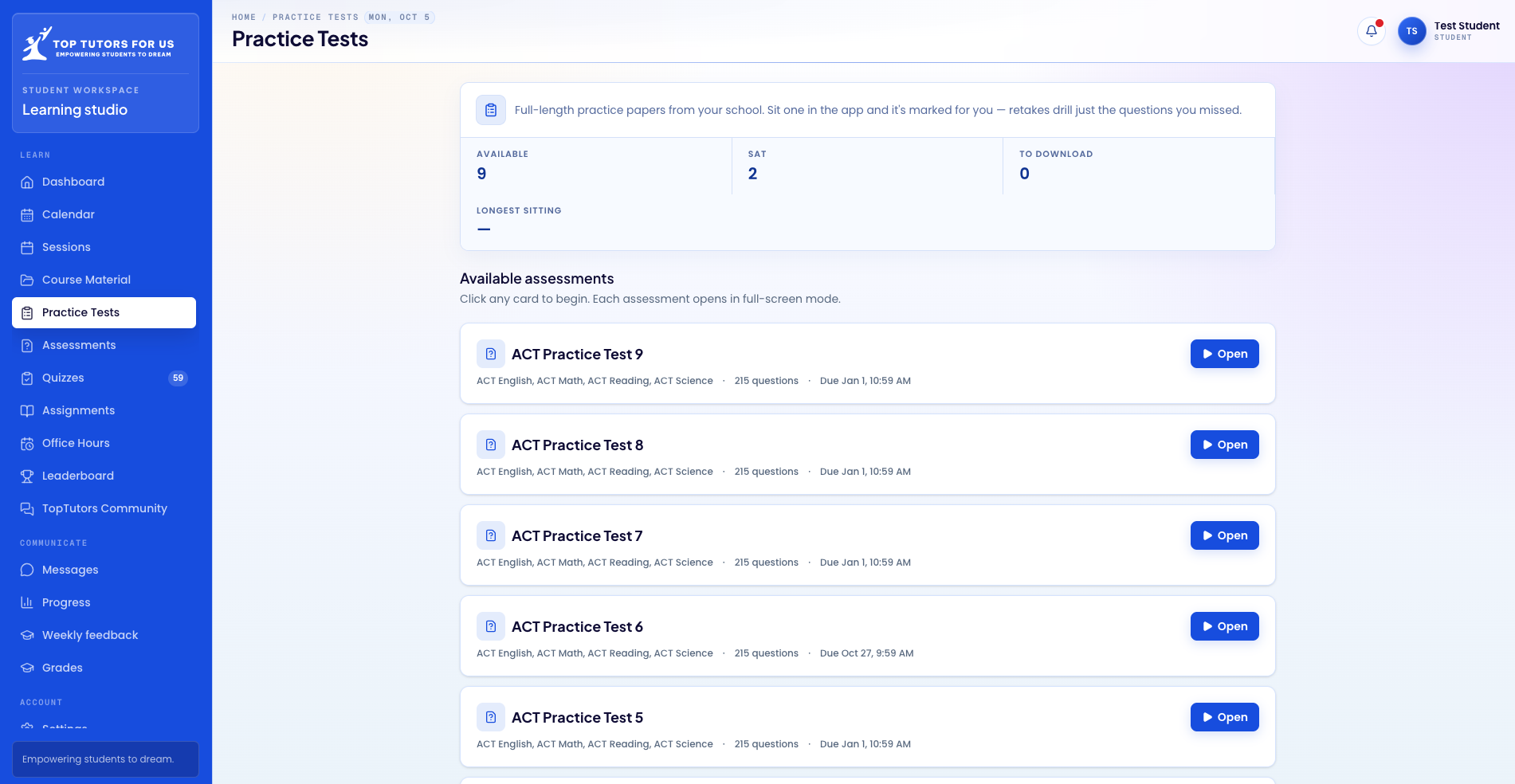Go to Dashboard in the sidebar

(104, 182)
